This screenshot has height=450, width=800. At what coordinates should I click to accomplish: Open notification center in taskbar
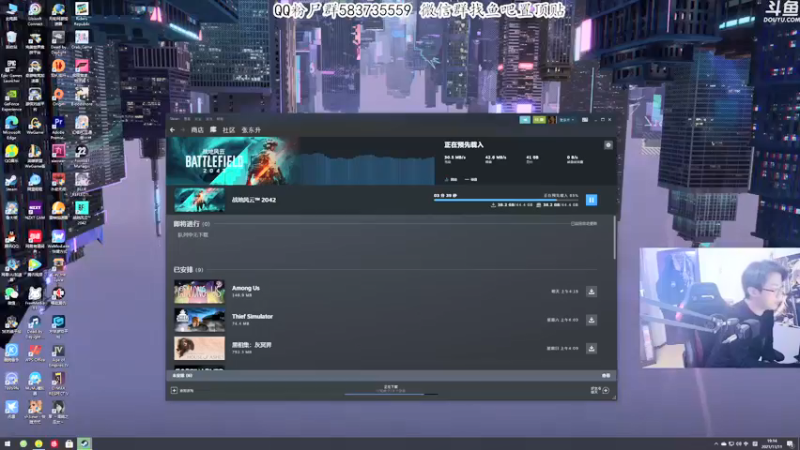pos(790,444)
